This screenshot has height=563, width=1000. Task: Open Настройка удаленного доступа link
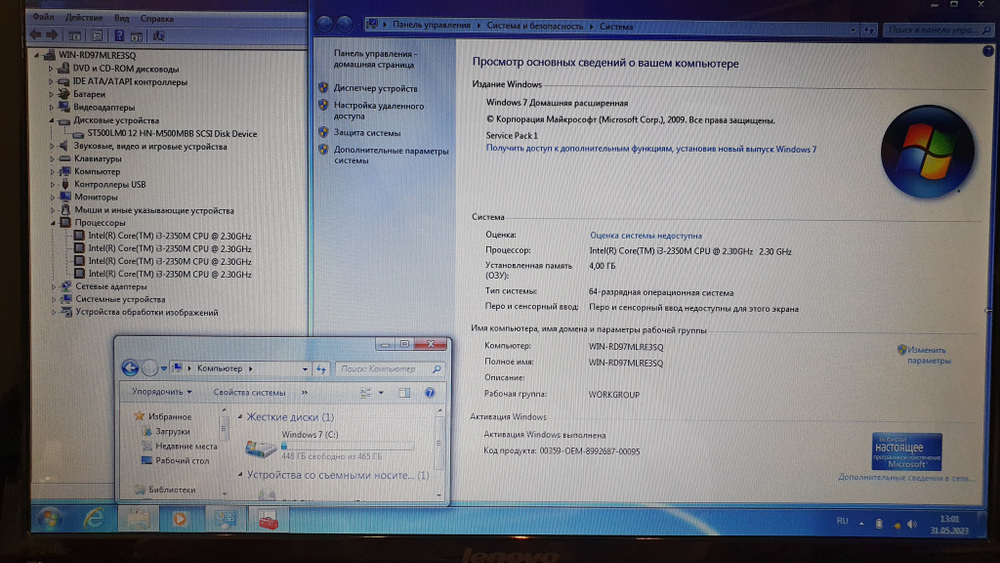click(378, 111)
